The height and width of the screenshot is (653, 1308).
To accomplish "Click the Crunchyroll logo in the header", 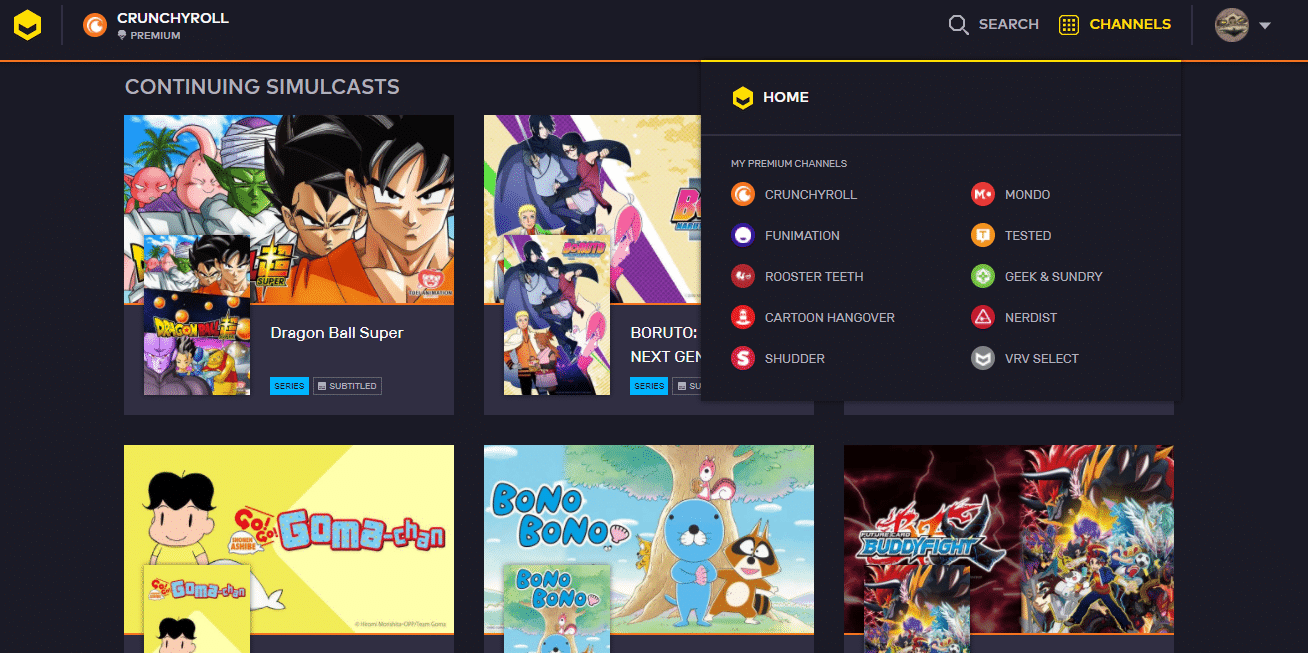I will pos(95,25).
